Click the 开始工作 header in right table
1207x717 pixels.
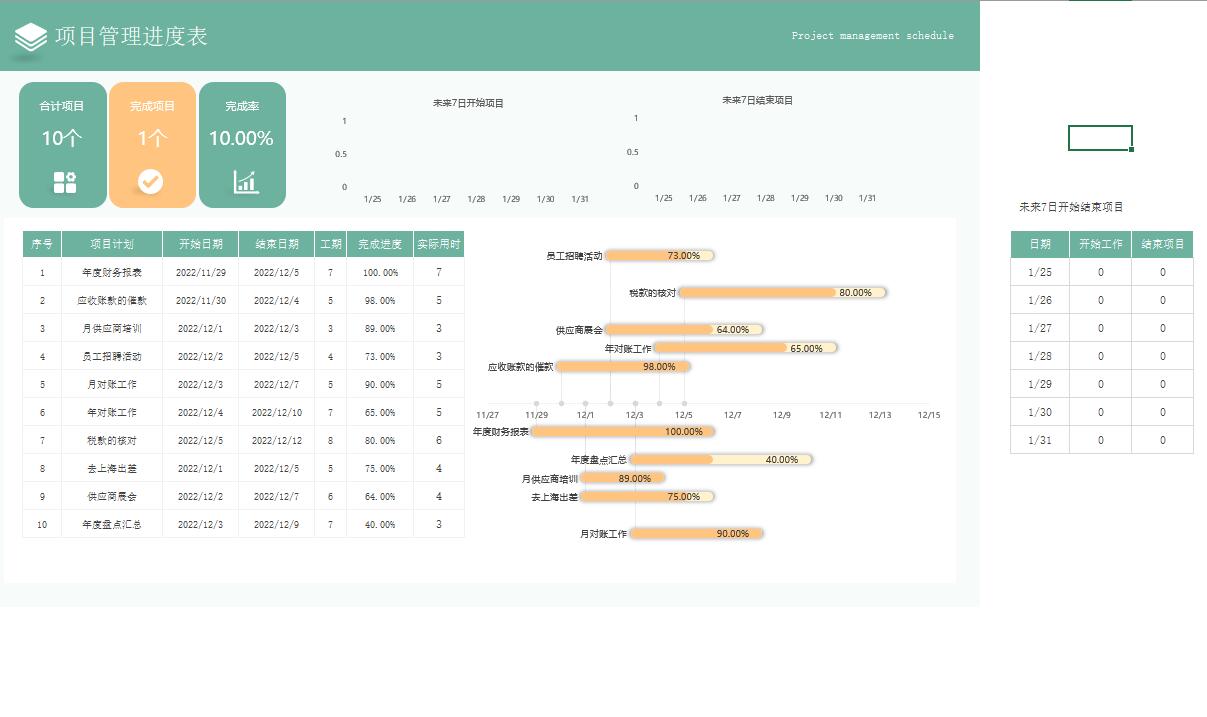[x=1100, y=244]
